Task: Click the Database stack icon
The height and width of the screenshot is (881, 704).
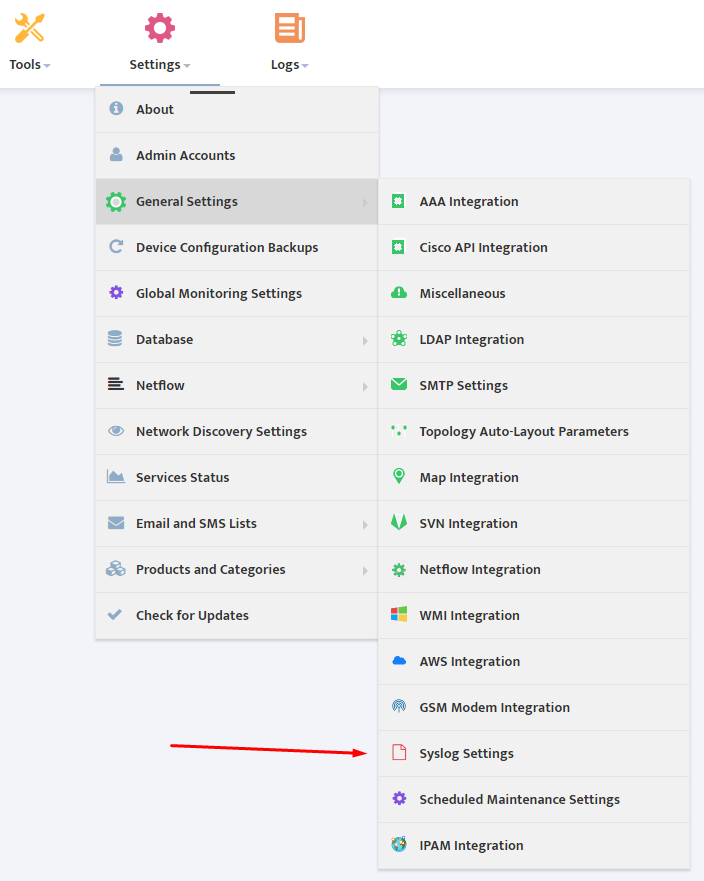Action: tap(115, 338)
